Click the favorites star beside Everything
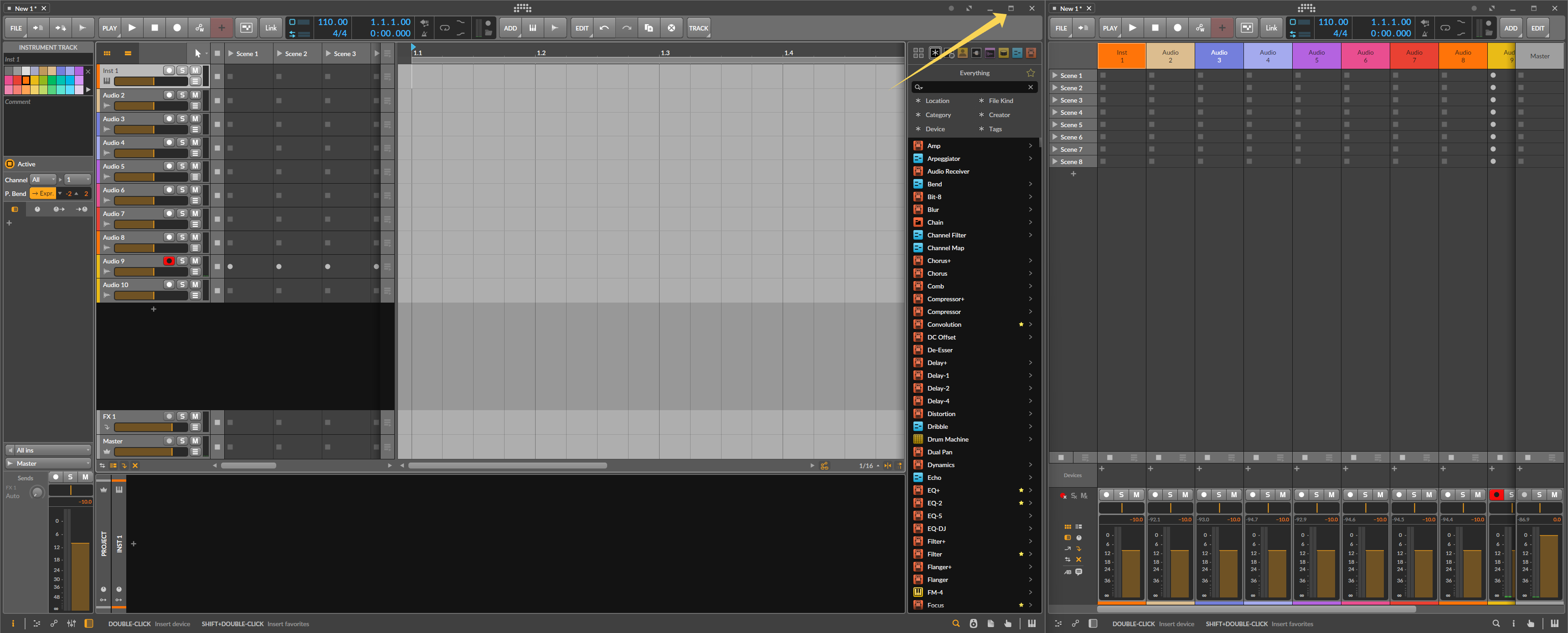This screenshot has width=1568, height=633. [x=1031, y=73]
